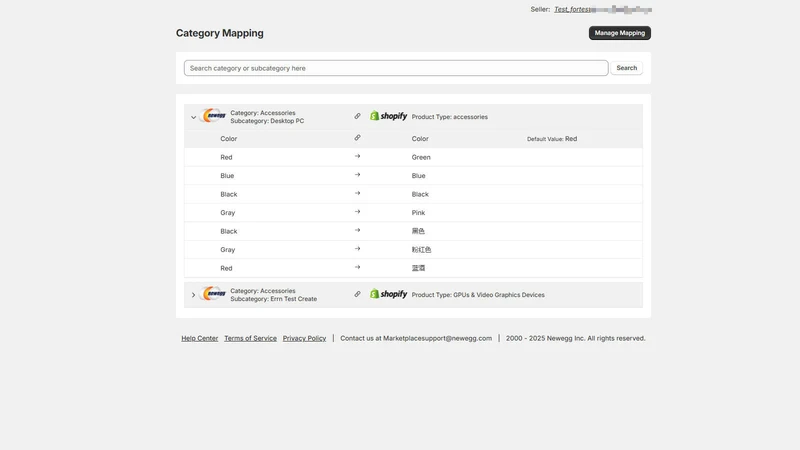The image size is (800, 450).
Task: Click arrow icon in Red to Green row
Action: [357, 157]
